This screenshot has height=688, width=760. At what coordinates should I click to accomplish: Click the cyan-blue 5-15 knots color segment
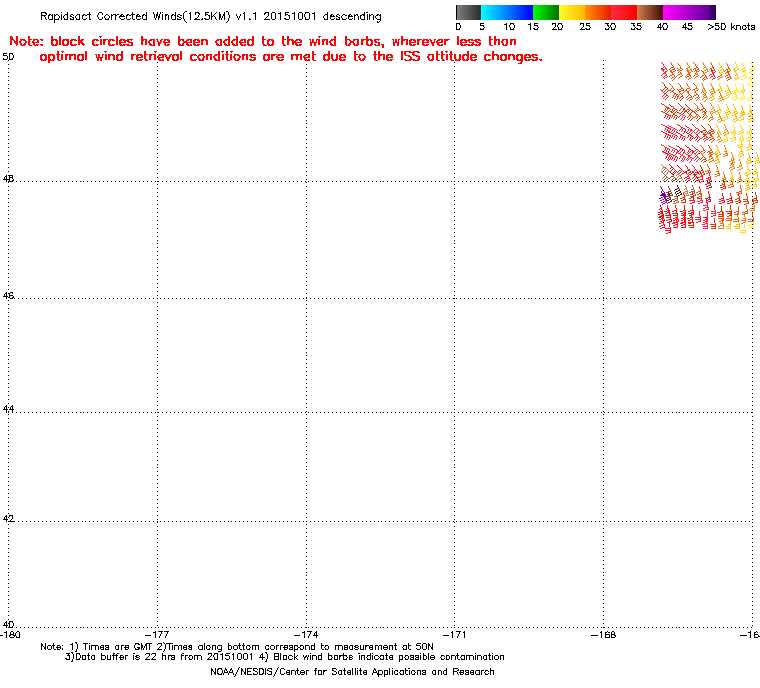click(507, 12)
